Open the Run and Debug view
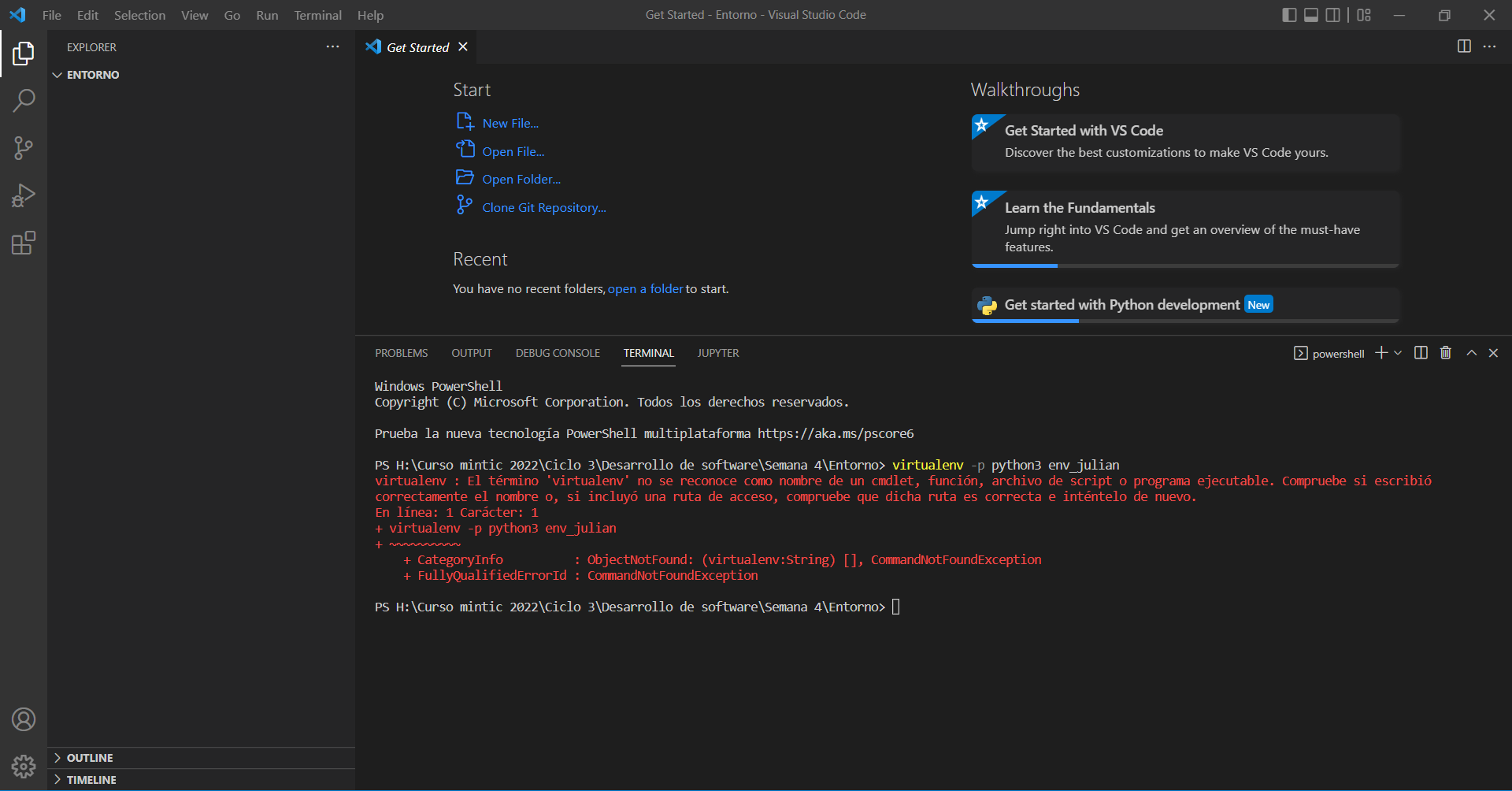This screenshot has height=791, width=1512. 23,195
